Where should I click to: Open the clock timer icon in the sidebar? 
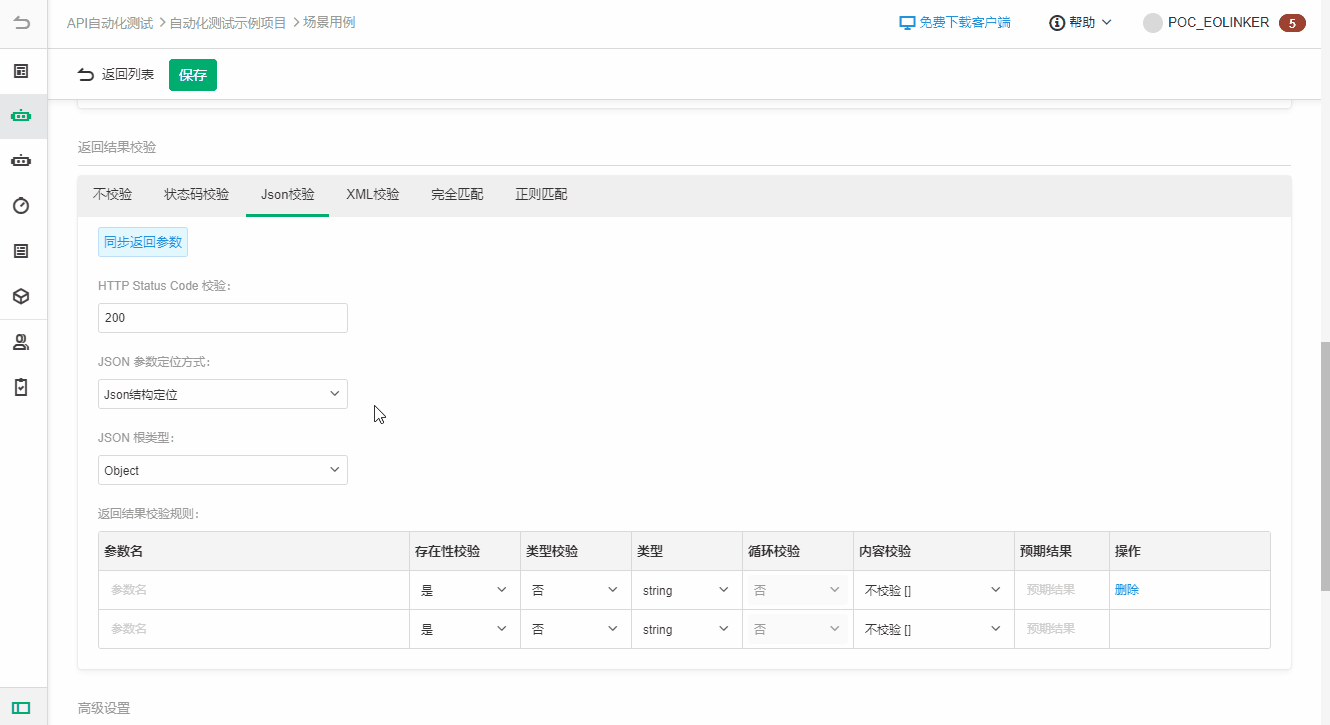point(22,205)
